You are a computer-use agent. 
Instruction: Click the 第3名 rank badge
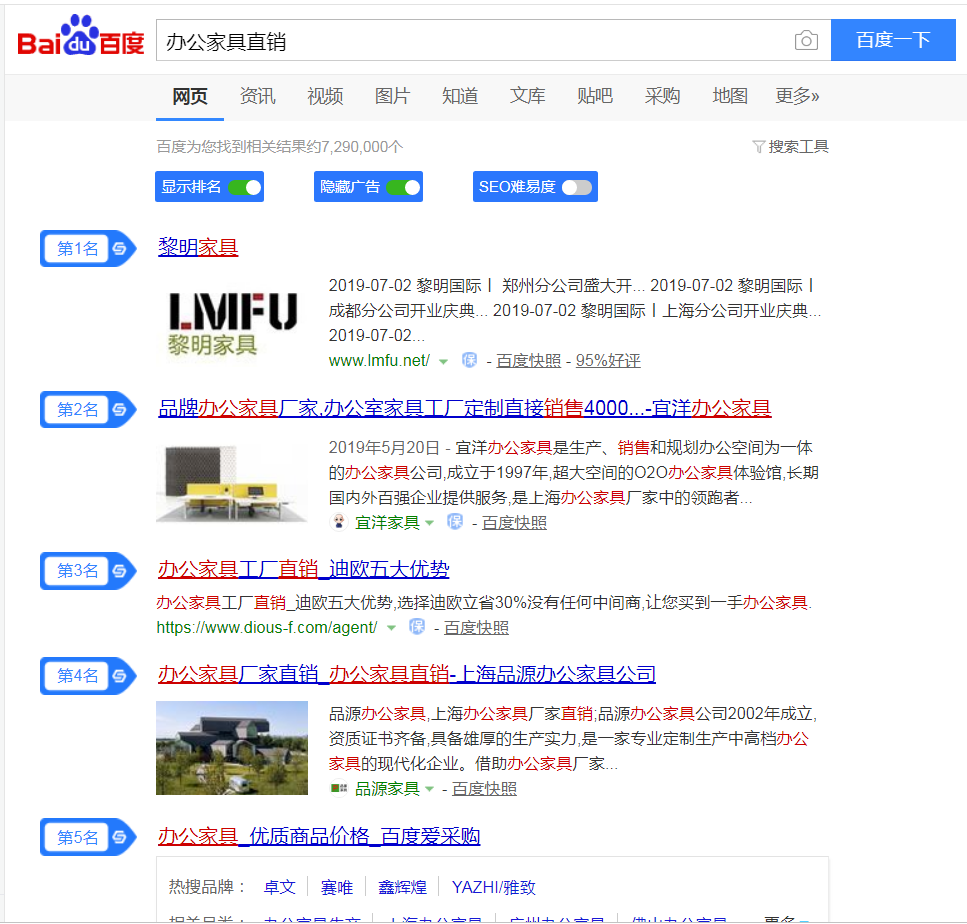point(88,571)
